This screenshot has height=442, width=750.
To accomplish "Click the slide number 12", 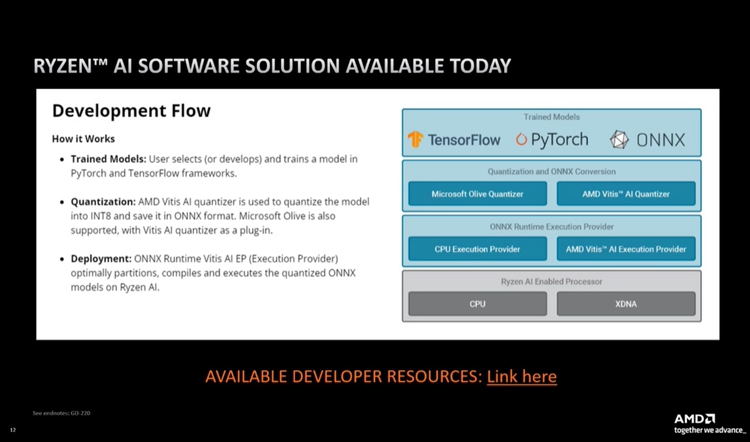I will [13, 430].
